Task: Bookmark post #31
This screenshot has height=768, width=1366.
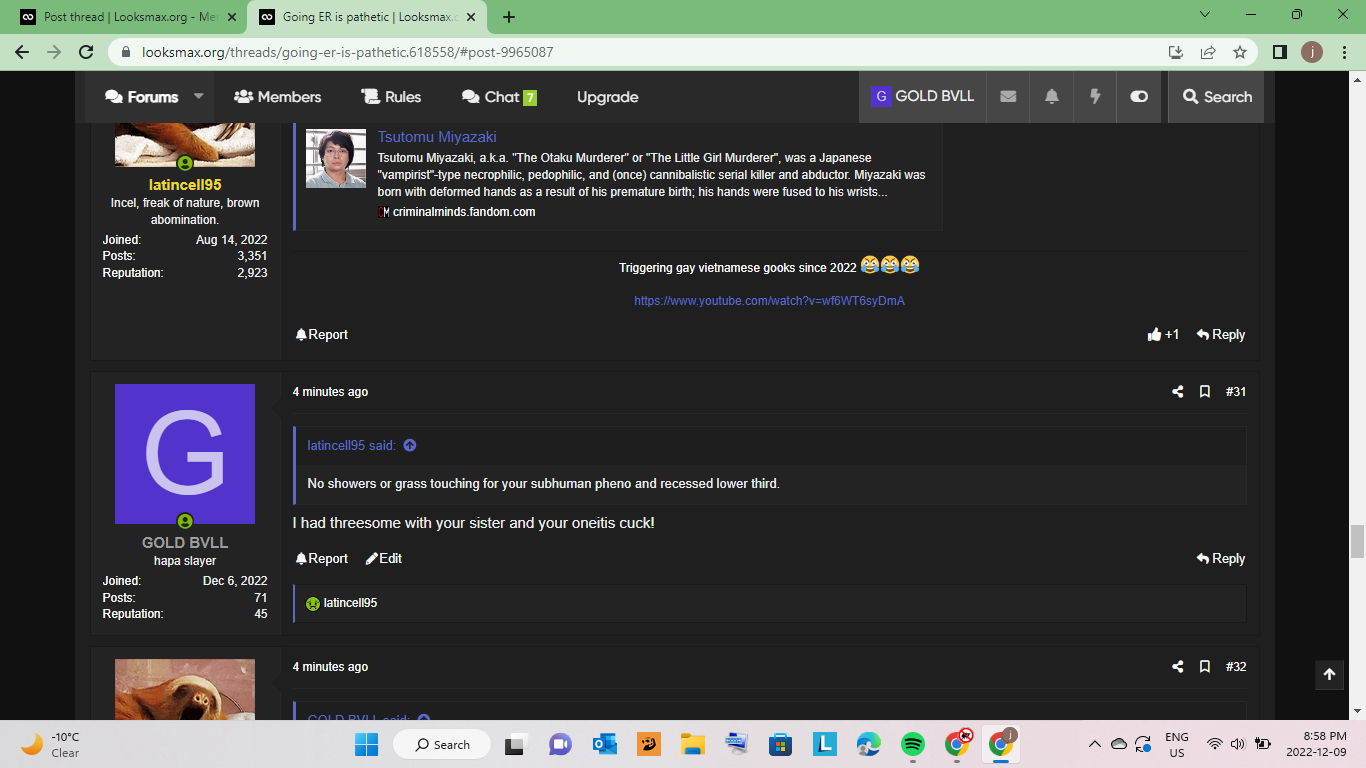Action: pyautogui.click(x=1205, y=392)
